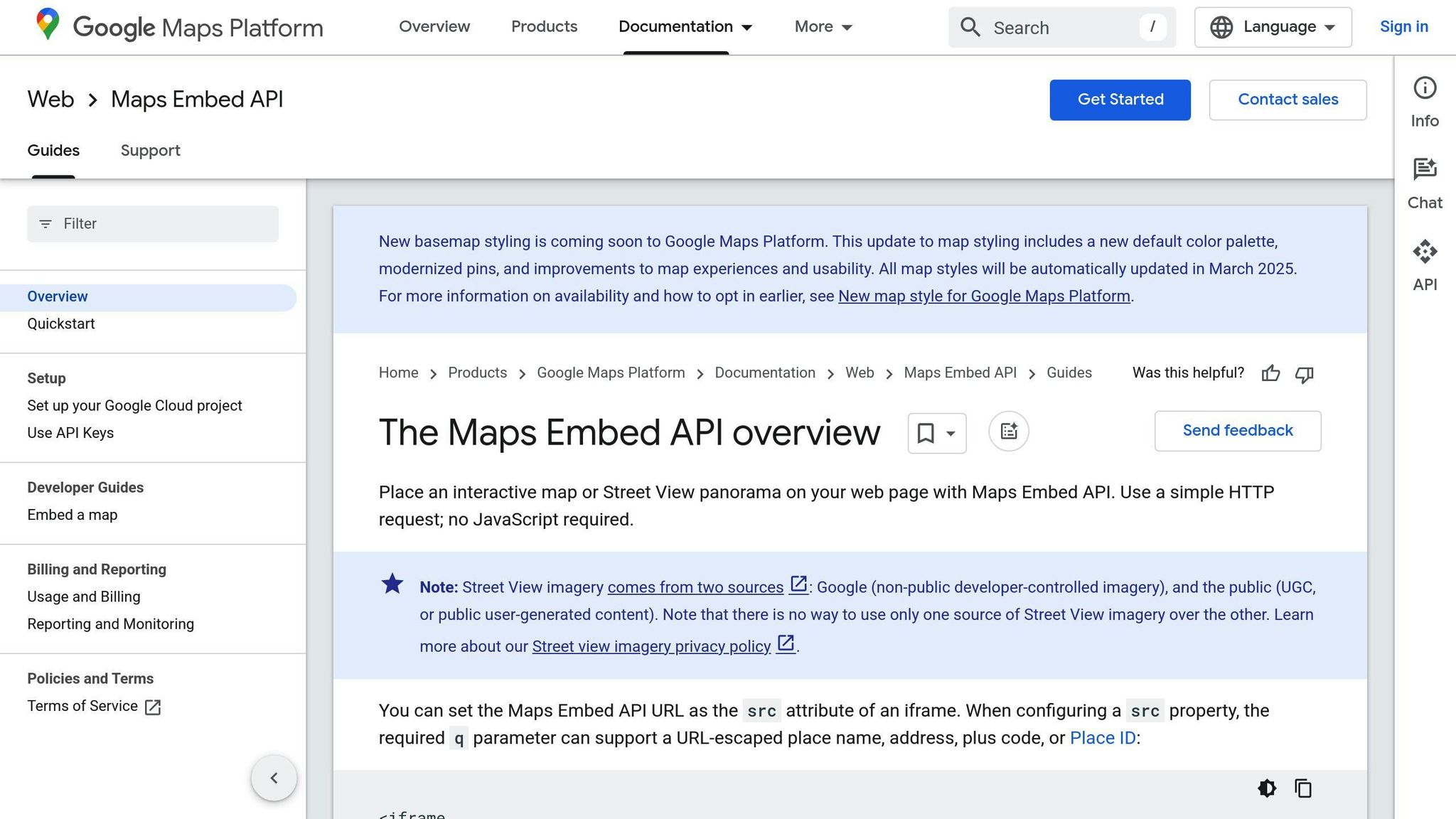Click the thumbs up helpful icon
This screenshot has height=819, width=1456.
(x=1270, y=374)
